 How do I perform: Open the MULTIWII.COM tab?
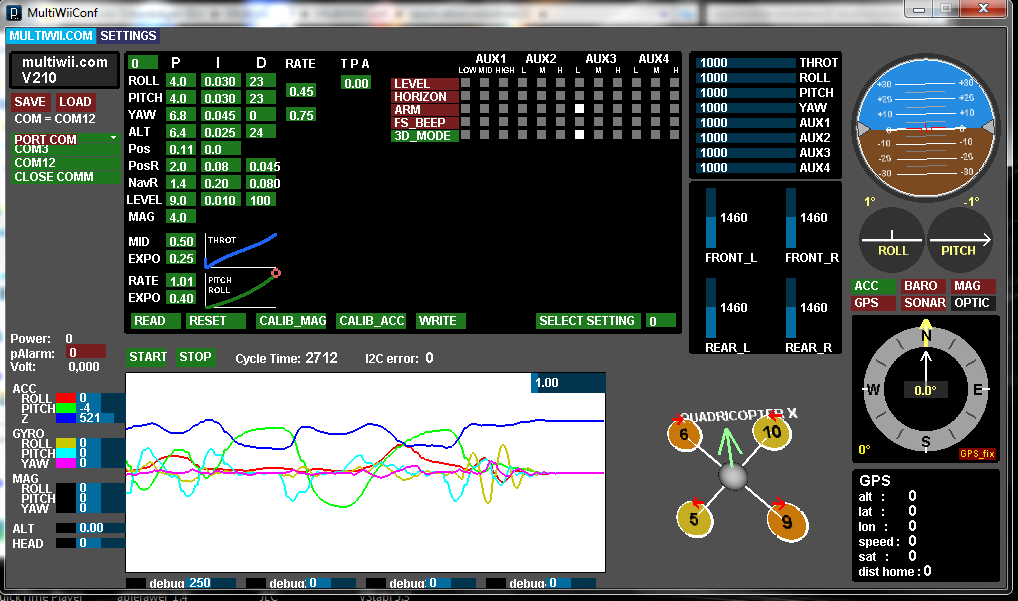click(x=51, y=36)
